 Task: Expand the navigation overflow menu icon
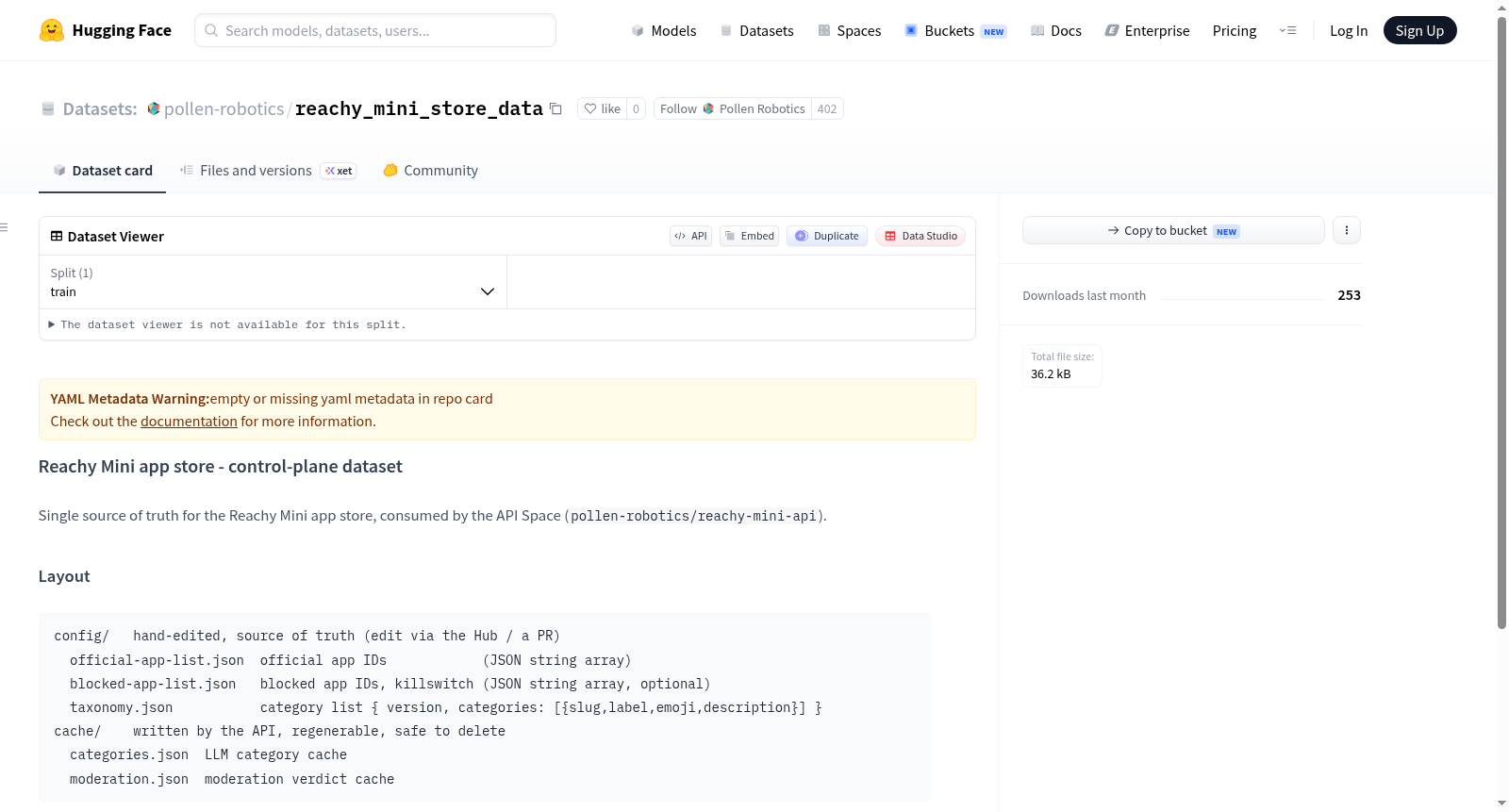click(x=1287, y=30)
